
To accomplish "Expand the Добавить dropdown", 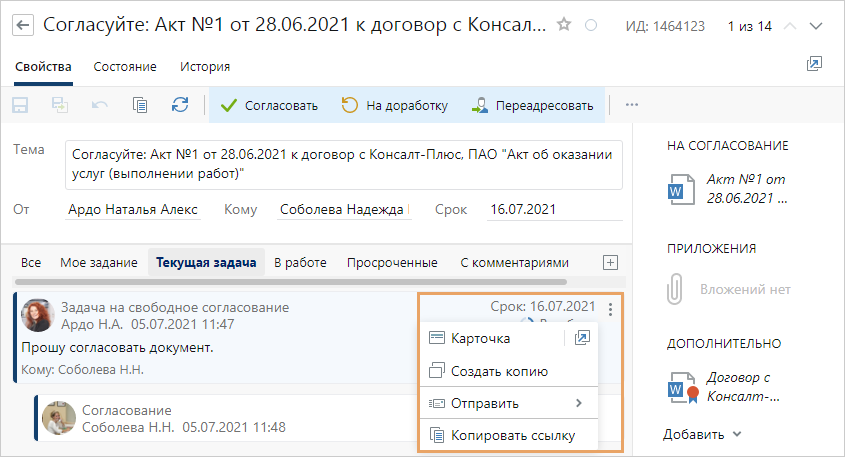I will (x=703, y=434).
